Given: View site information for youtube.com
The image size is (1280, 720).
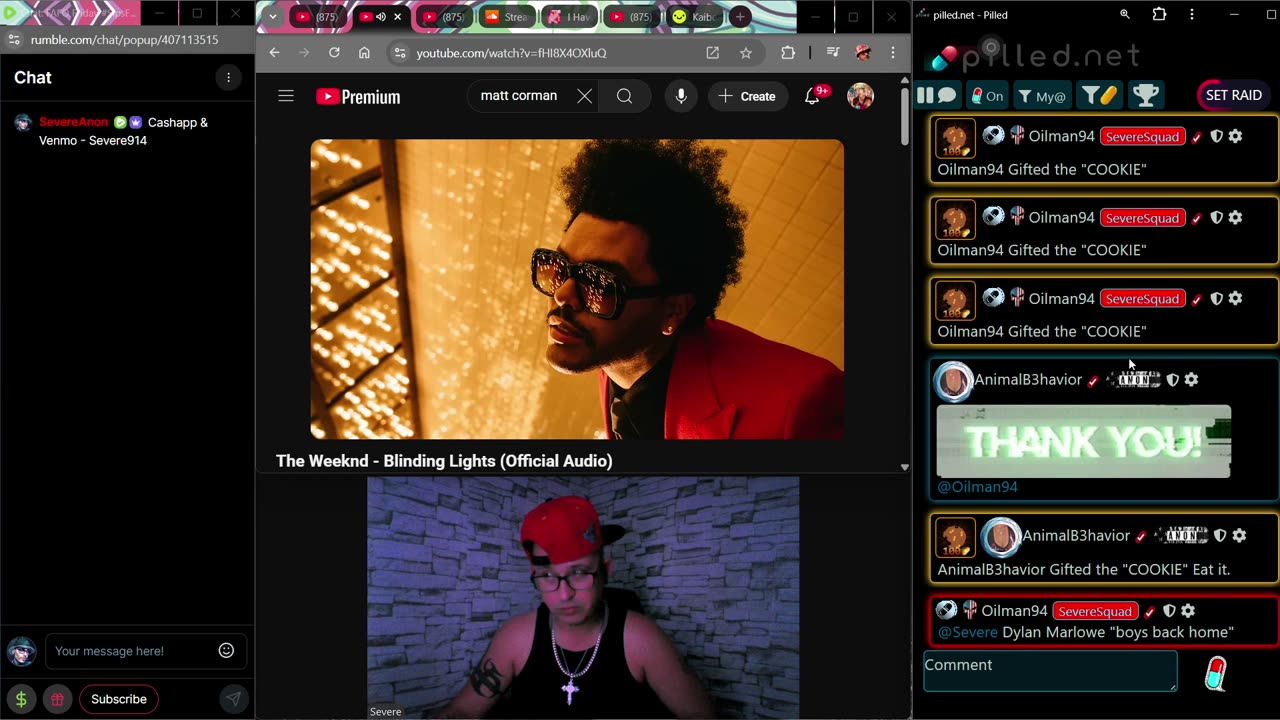Looking at the screenshot, I should pyautogui.click(x=399, y=53).
